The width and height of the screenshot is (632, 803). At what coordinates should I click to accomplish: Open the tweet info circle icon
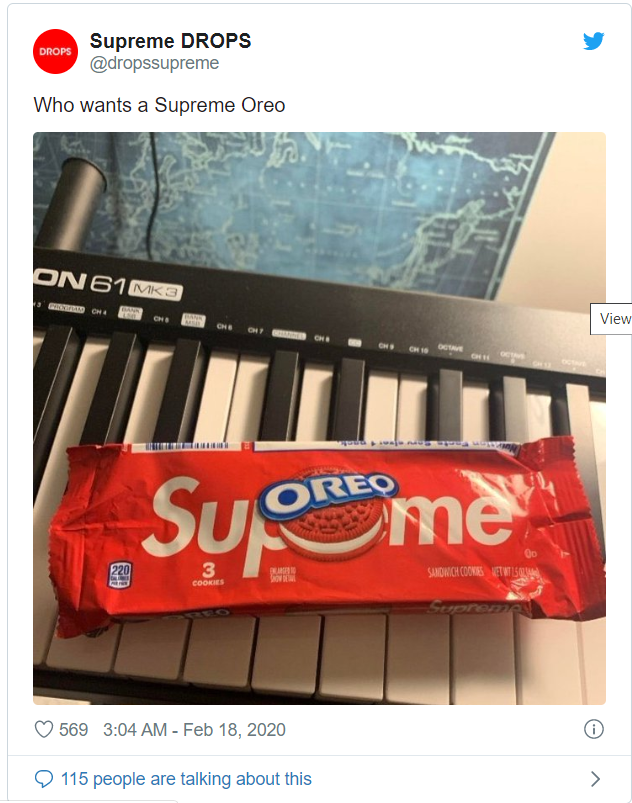point(594,729)
